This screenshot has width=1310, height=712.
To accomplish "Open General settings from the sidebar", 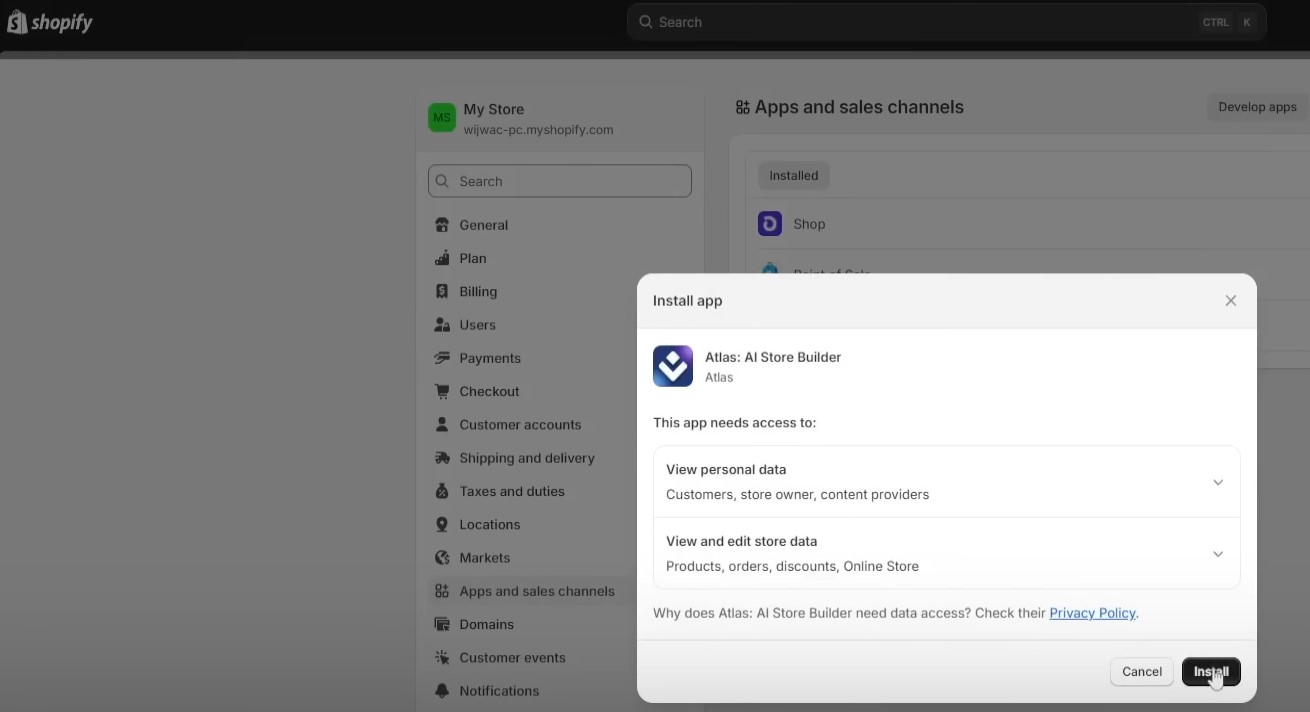I will pos(482,224).
